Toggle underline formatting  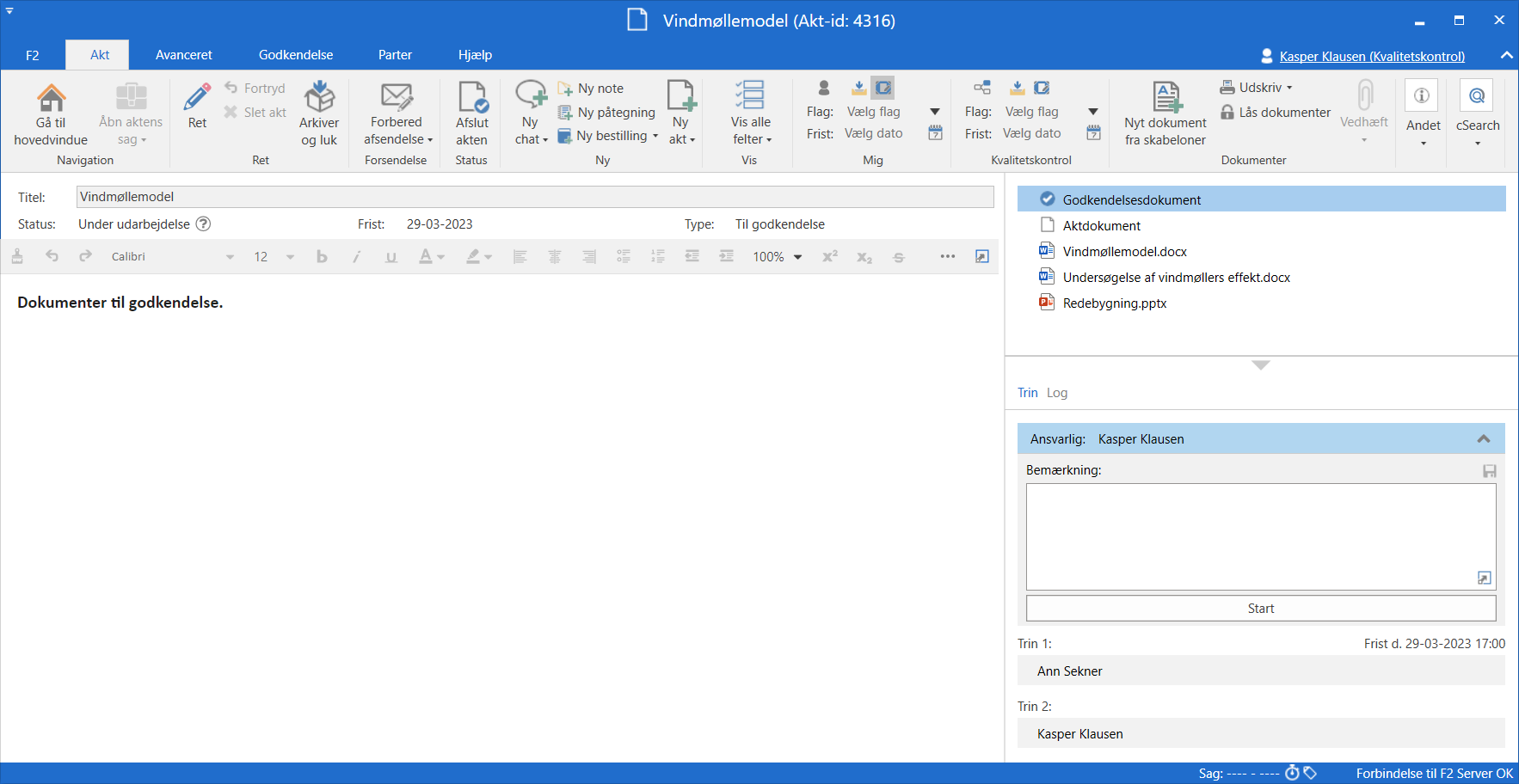tap(391, 256)
